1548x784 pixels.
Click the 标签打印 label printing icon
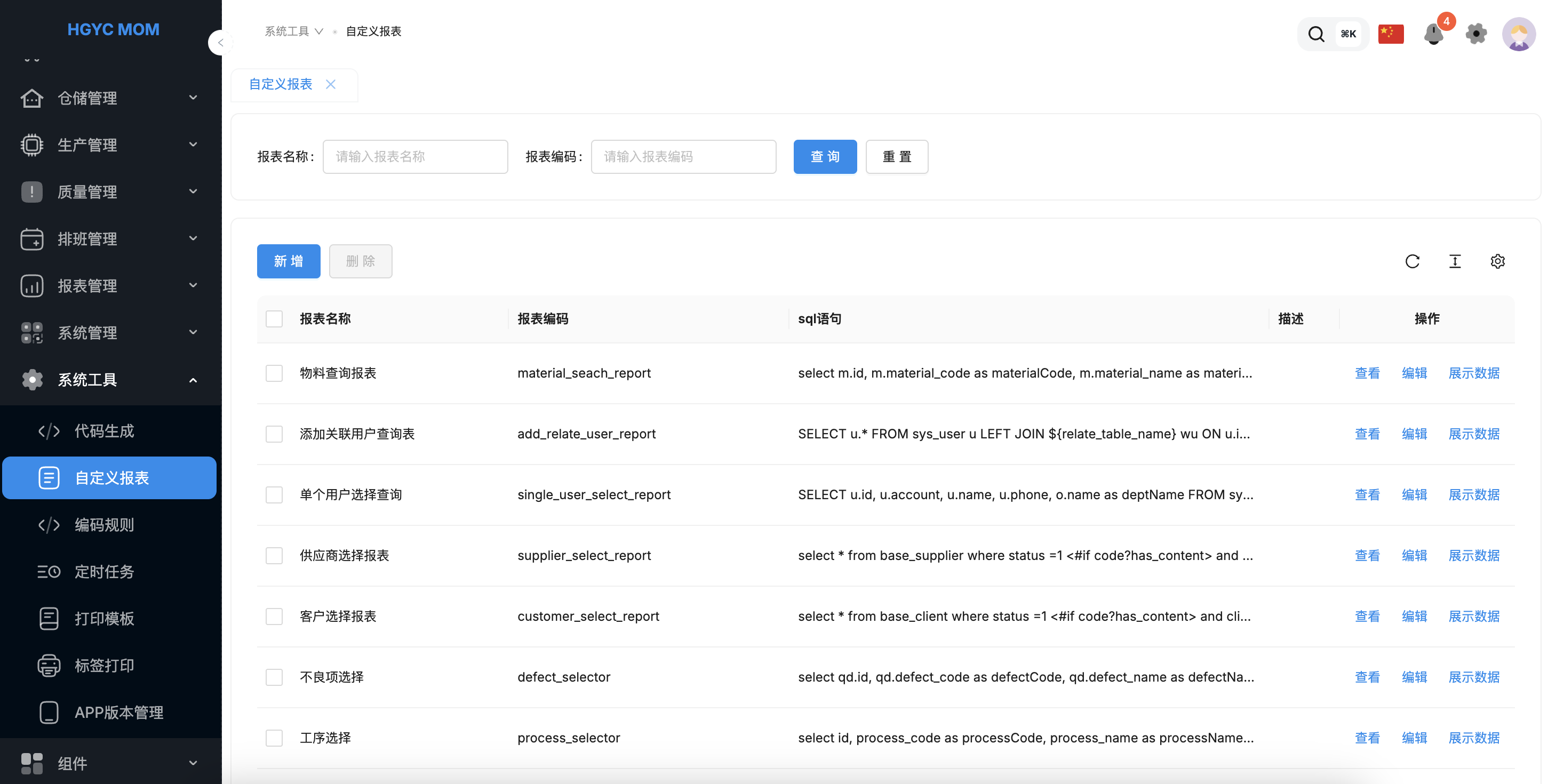(48, 665)
